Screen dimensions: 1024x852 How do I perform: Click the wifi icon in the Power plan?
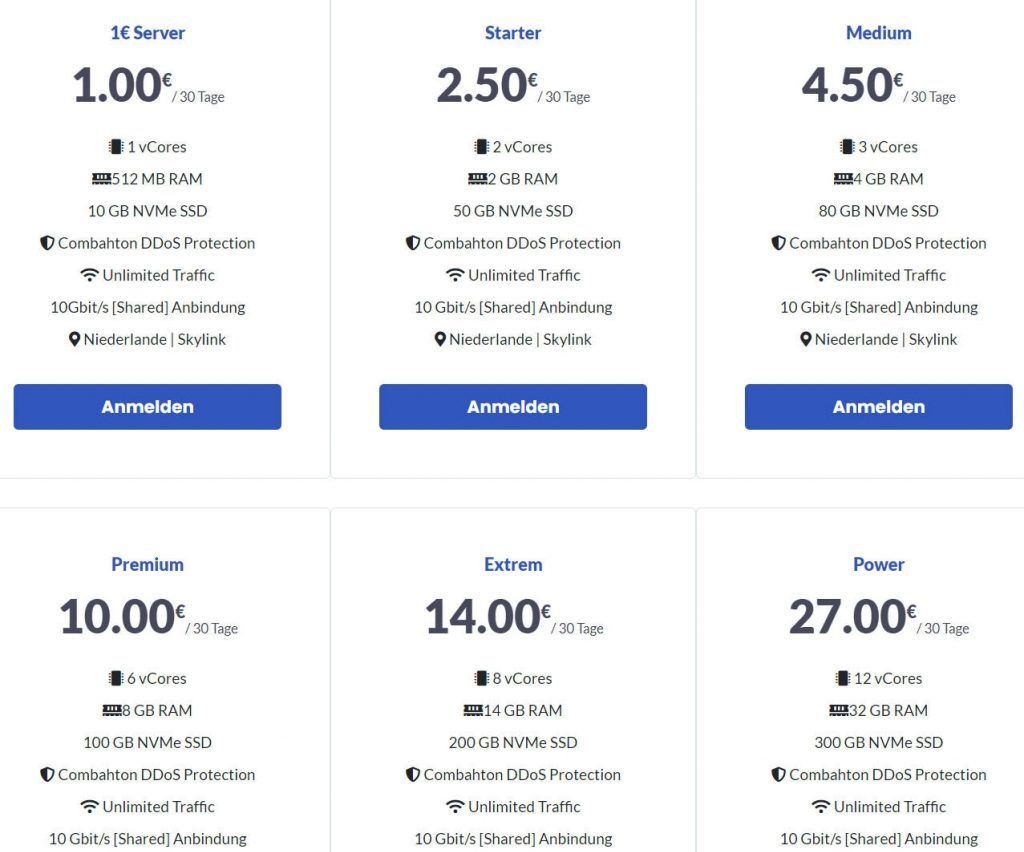820,806
